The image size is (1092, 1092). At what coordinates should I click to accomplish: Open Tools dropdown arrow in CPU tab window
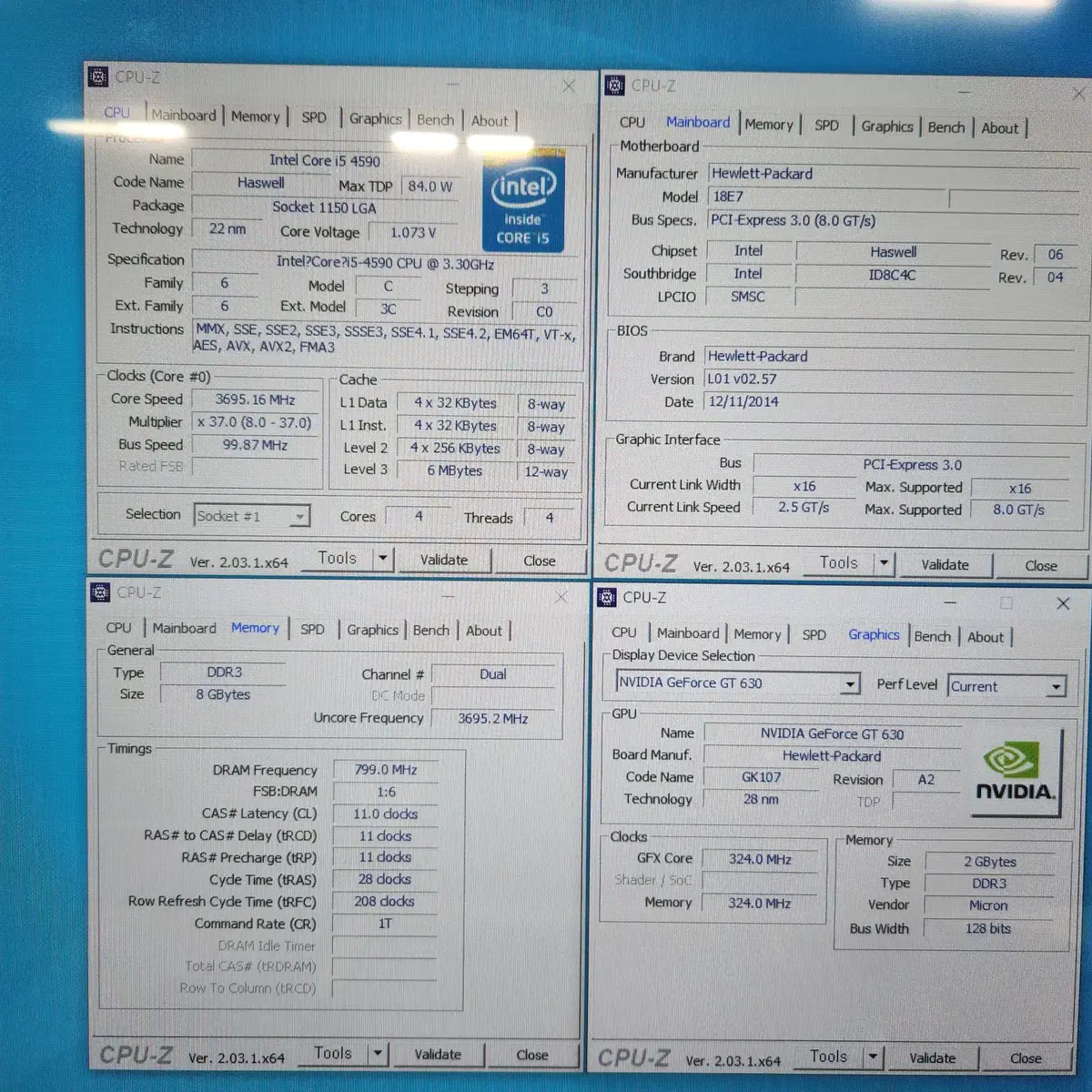click(x=383, y=559)
